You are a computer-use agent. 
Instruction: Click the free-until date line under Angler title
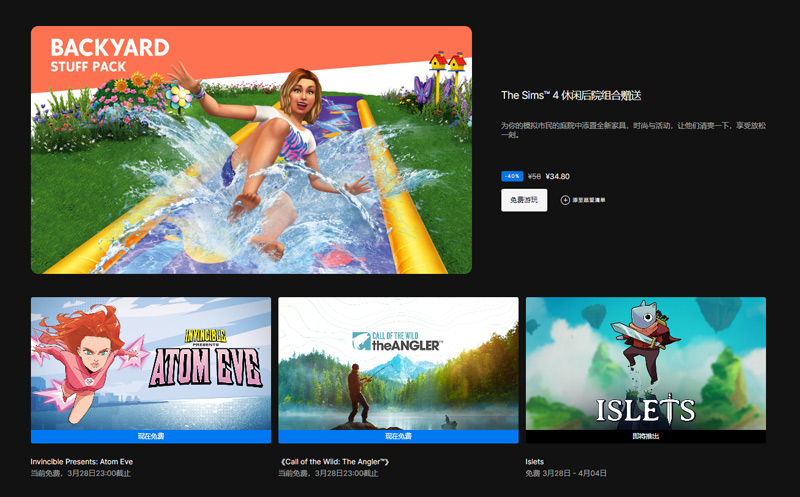tap(328, 473)
